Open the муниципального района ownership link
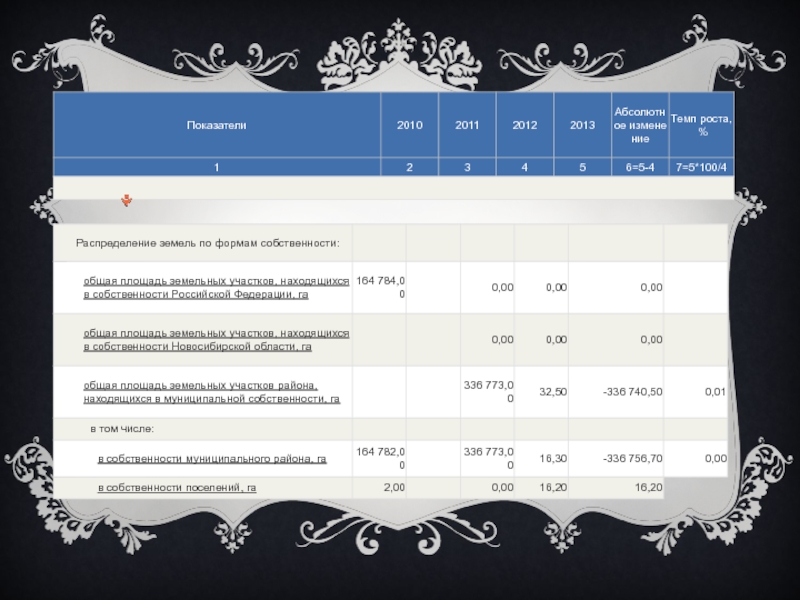Screen dimensions: 800x600 211,459
